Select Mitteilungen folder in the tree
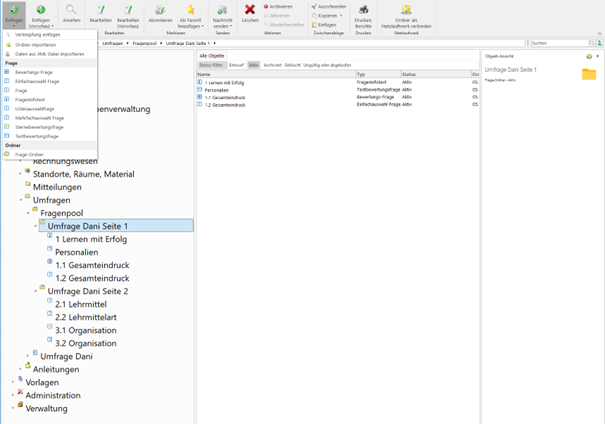Image resolution: width=605 pixels, height=424 pixels. [57, 187]
